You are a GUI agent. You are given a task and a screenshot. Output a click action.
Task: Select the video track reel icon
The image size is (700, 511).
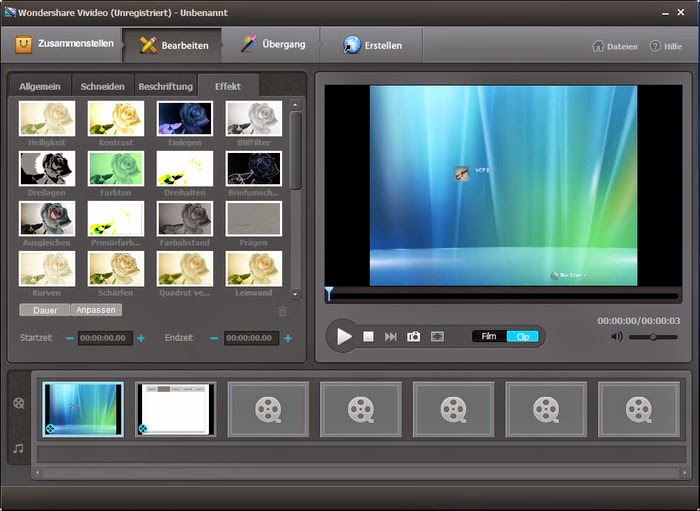click(19, 403)
